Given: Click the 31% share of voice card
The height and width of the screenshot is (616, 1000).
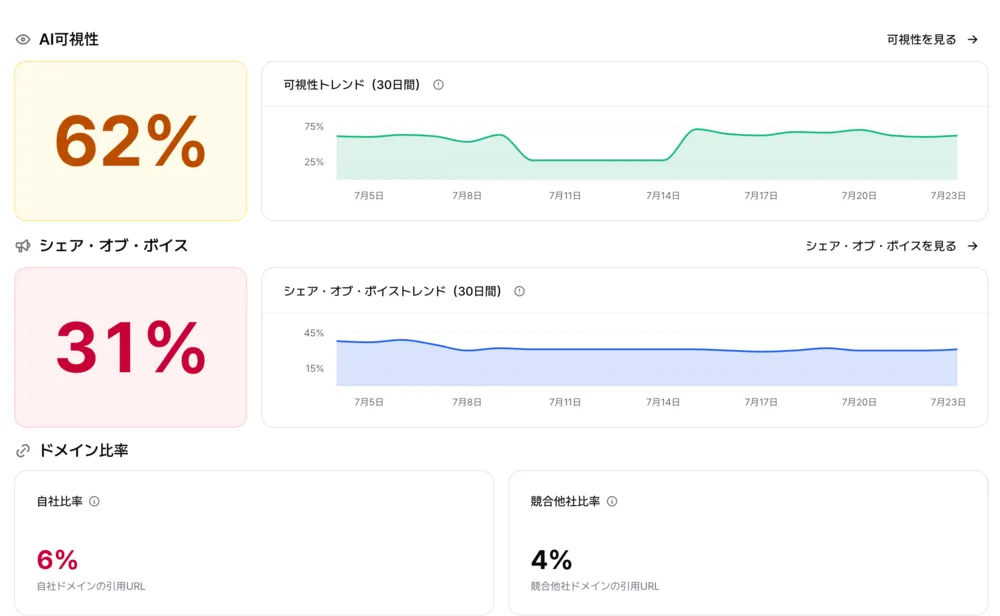Looking at the screenshot, I should [x=131, y=348].
